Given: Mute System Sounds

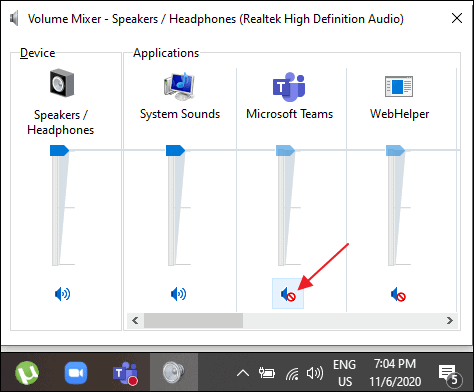Looking at the screenshot, I should tap(178, 294).
